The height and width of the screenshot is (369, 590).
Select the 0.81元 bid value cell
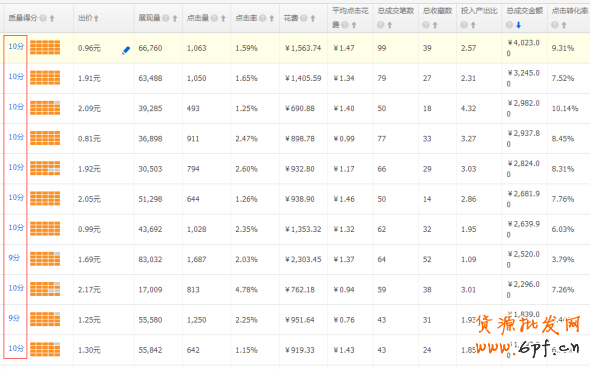click(x=89, y=138)
